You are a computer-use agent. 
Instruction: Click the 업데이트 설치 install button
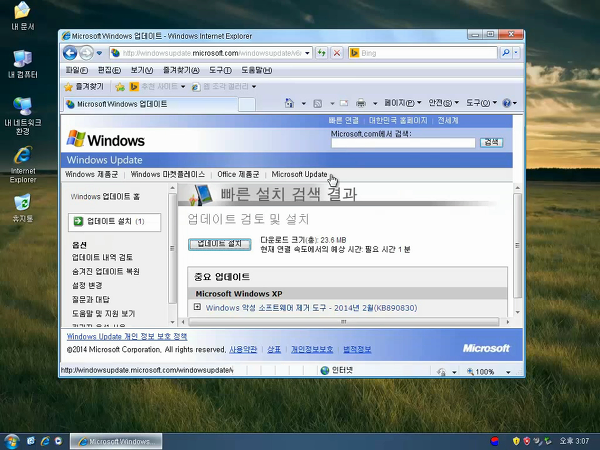tap(220, 244)
